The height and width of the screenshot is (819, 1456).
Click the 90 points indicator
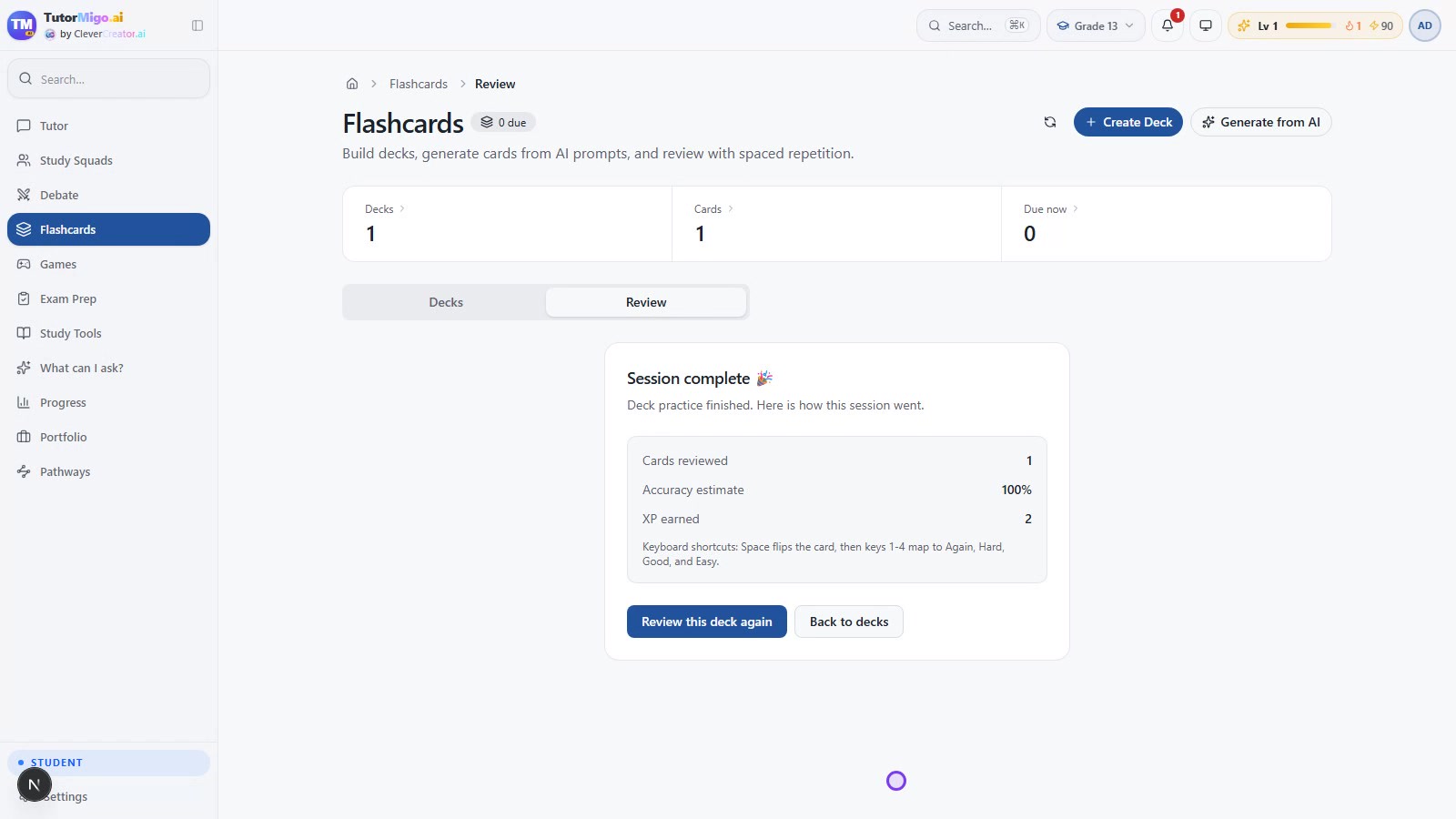pos(1381,25)
